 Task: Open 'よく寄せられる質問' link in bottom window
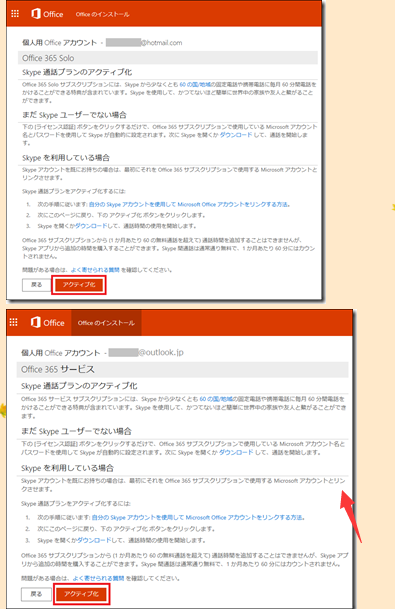click(x=98, y=578)
